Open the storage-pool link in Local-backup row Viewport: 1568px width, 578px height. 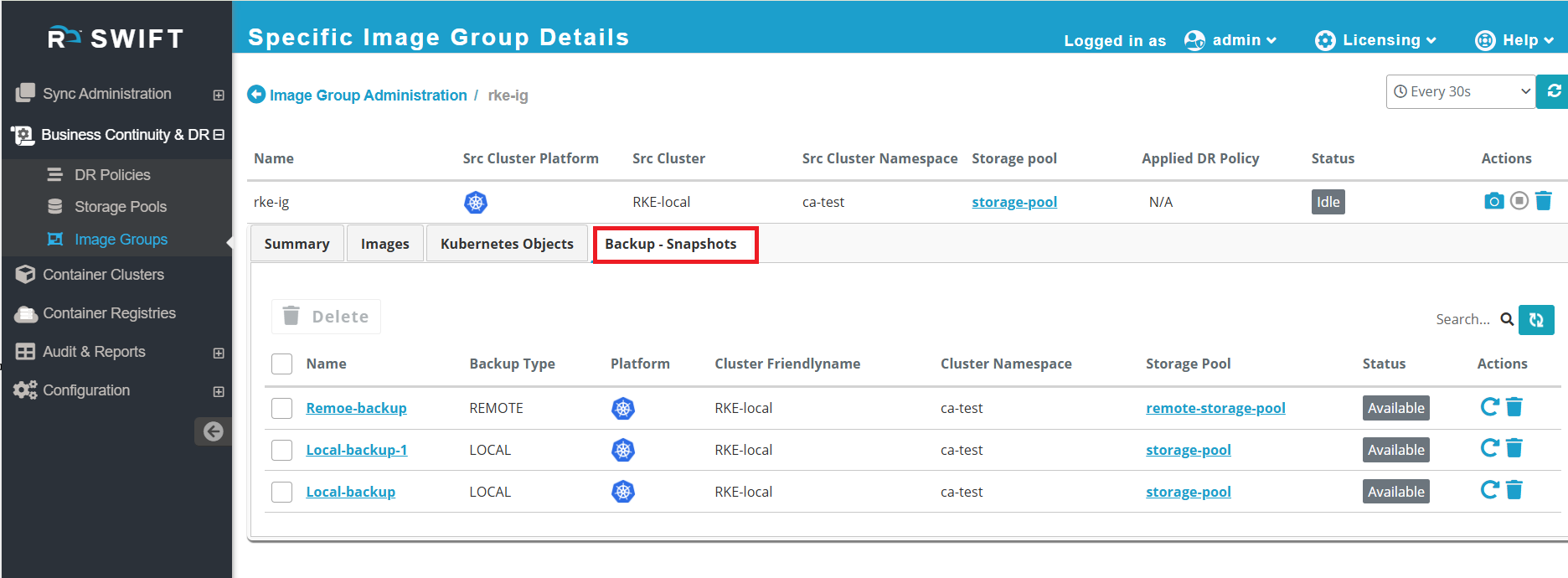point(1189,492)
